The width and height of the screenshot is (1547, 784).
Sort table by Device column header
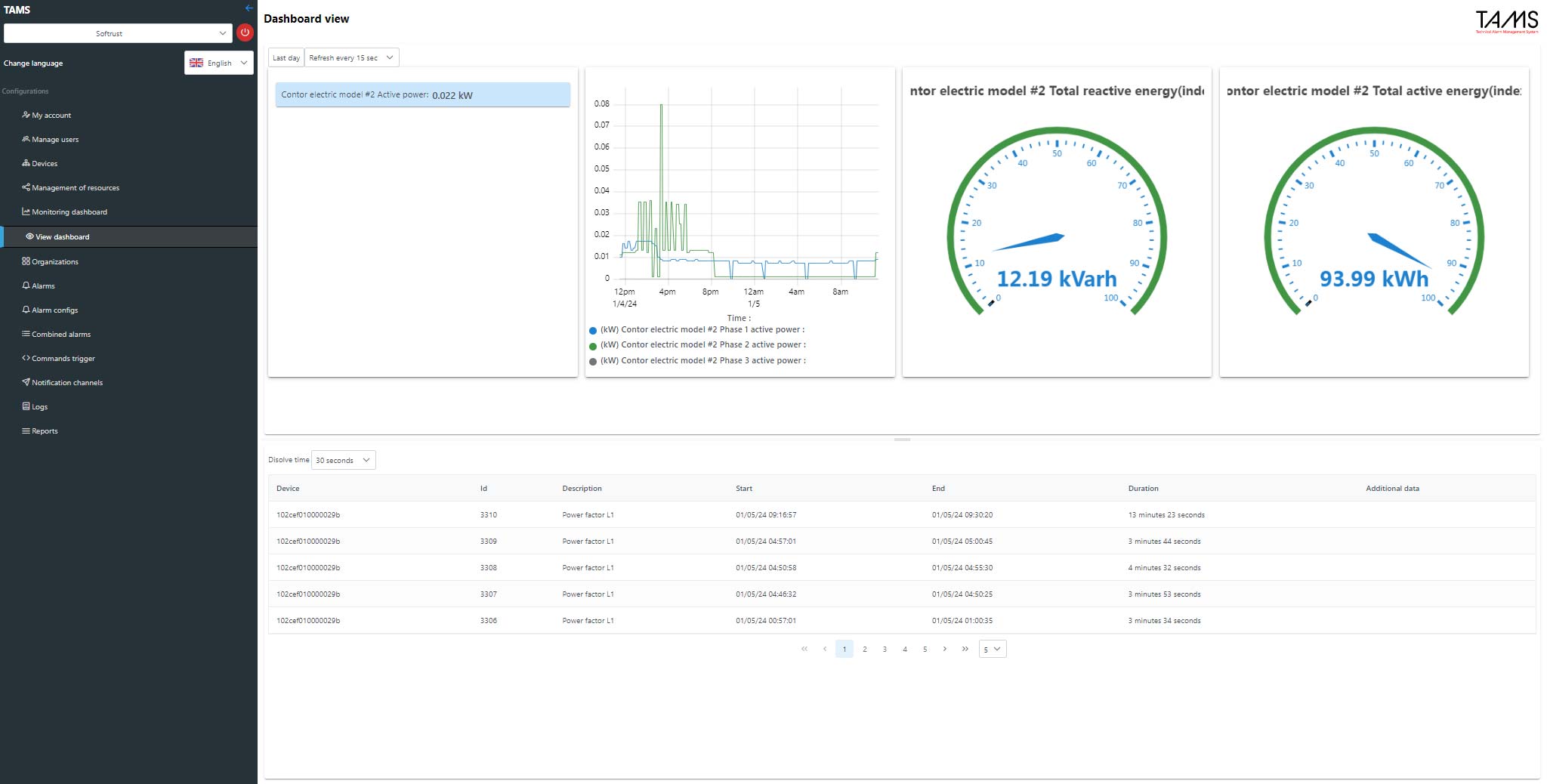(288, 489)
